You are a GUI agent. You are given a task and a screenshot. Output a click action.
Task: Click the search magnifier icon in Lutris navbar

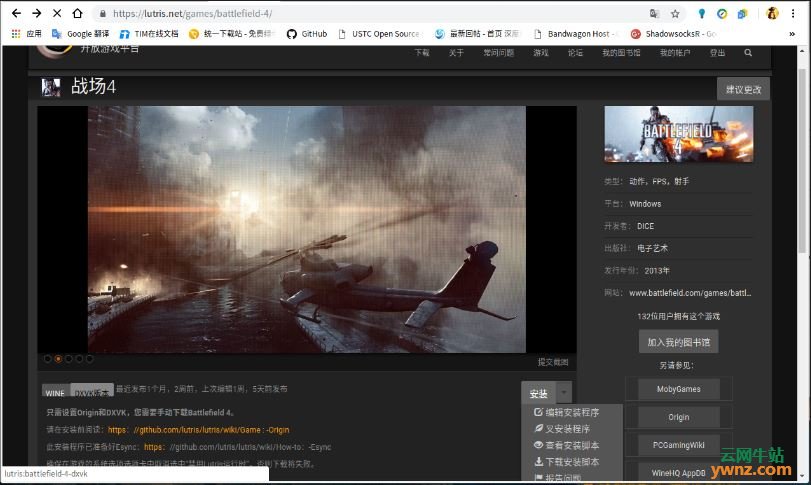pyautogui.click(x=748, y=52)
